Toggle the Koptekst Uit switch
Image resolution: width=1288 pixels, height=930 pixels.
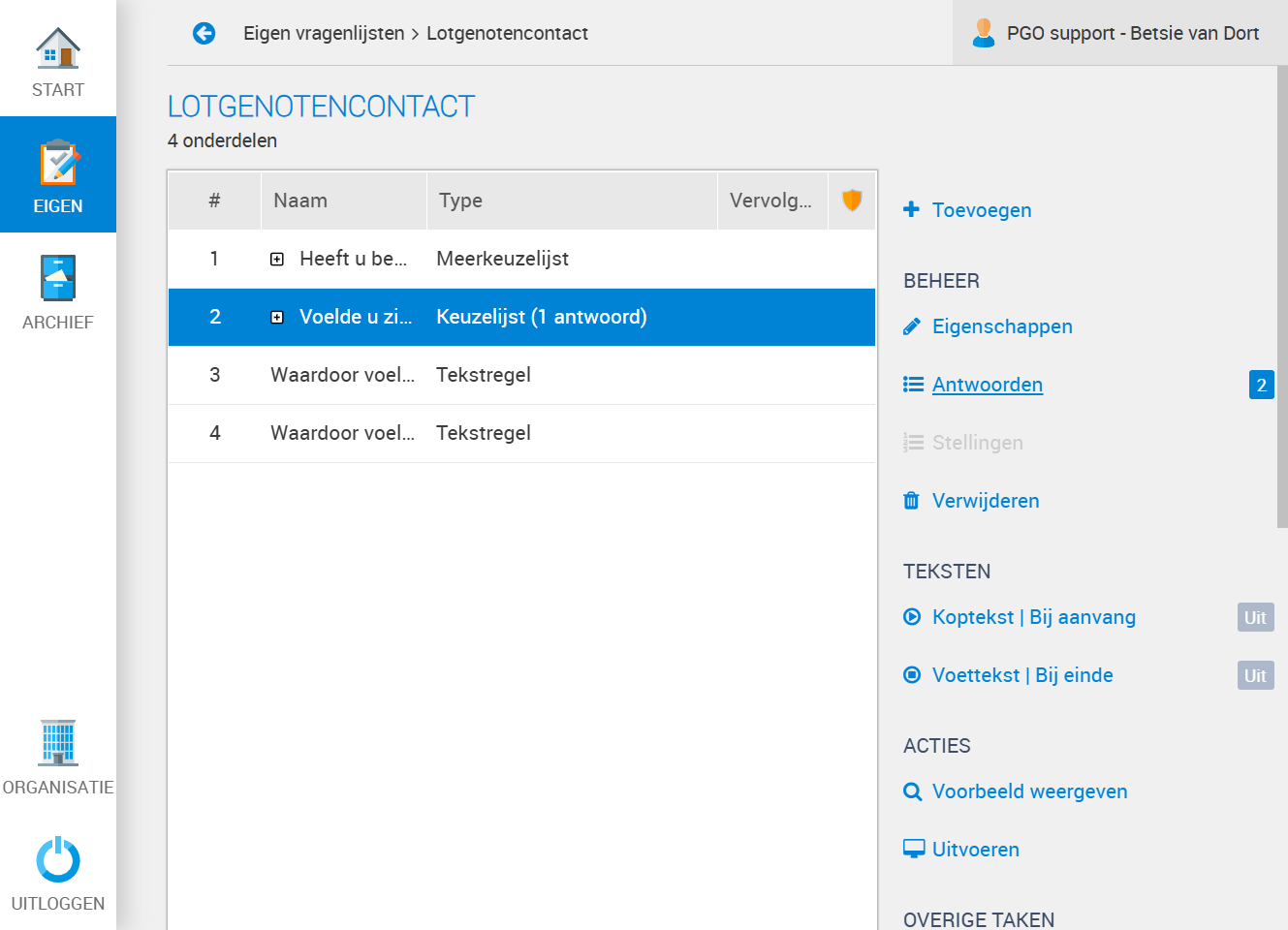[1256, 617]
